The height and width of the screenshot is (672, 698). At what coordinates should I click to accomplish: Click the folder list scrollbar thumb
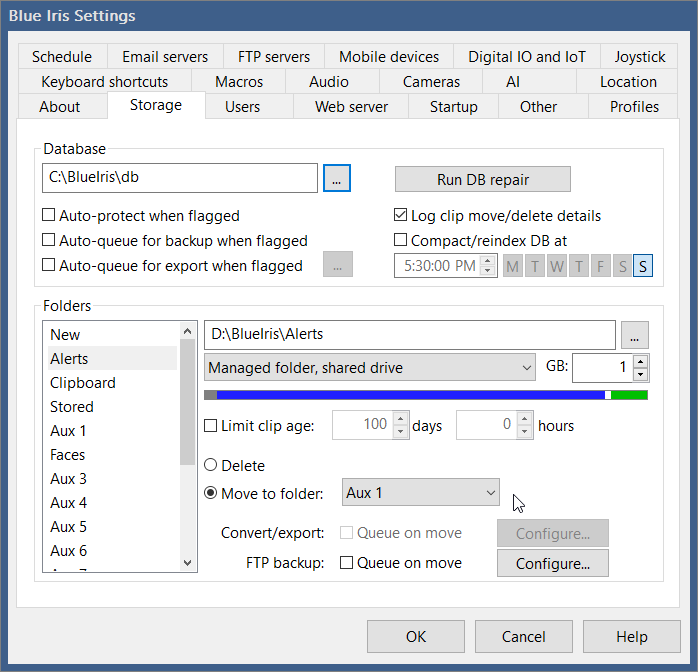pyautogui.click(x=187, y=402)
